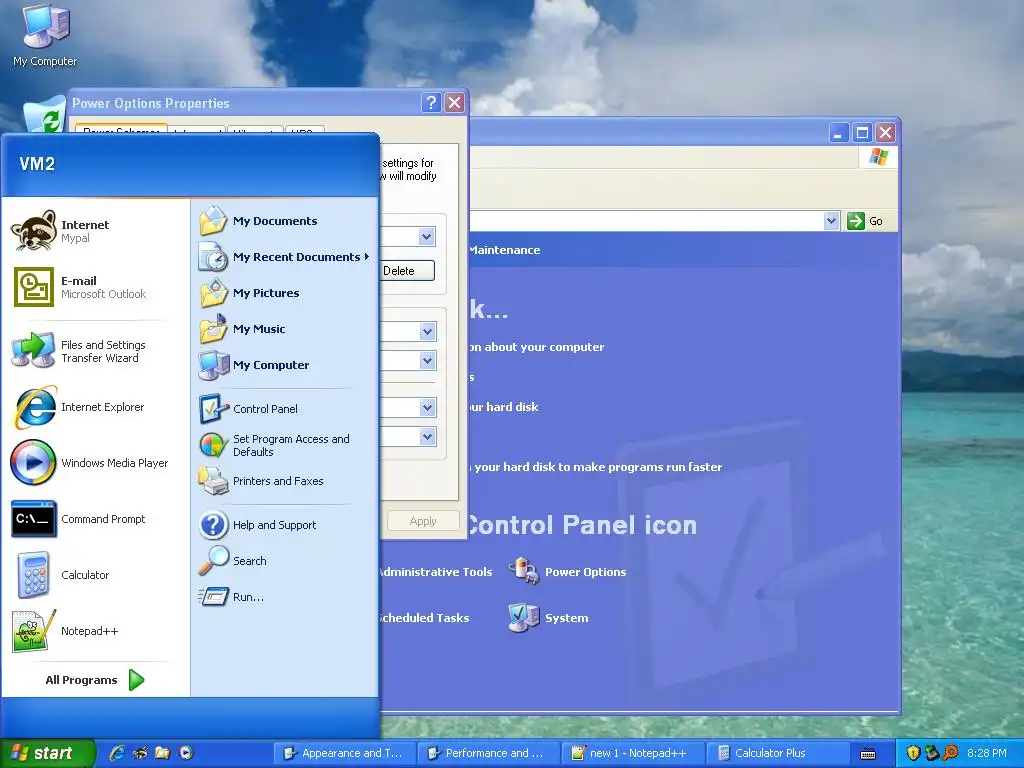Open Set Program Access and Defaults

pos(274,445)
